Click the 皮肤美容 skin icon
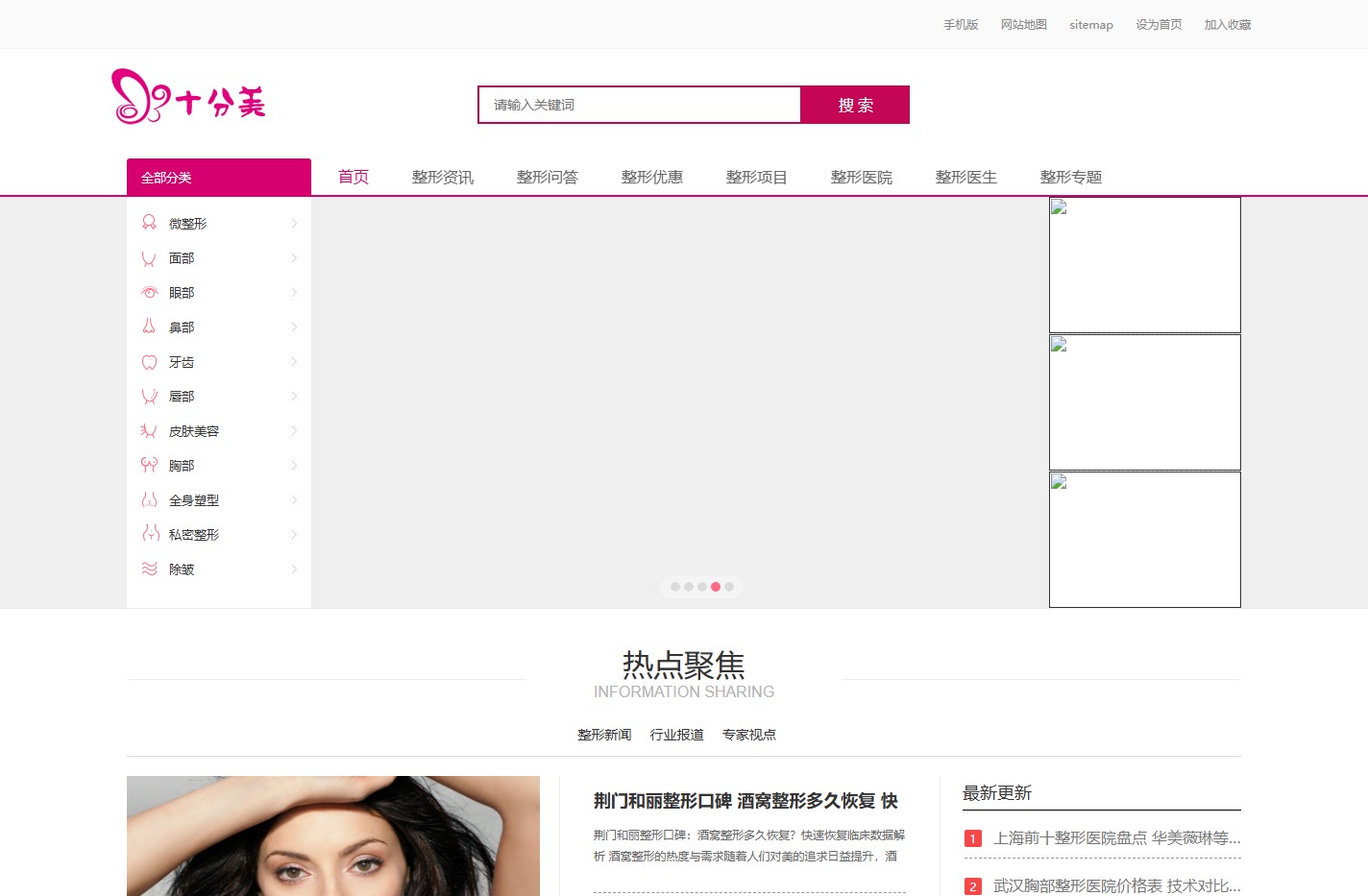The image size is (1368, 896). tap(149, 431)
